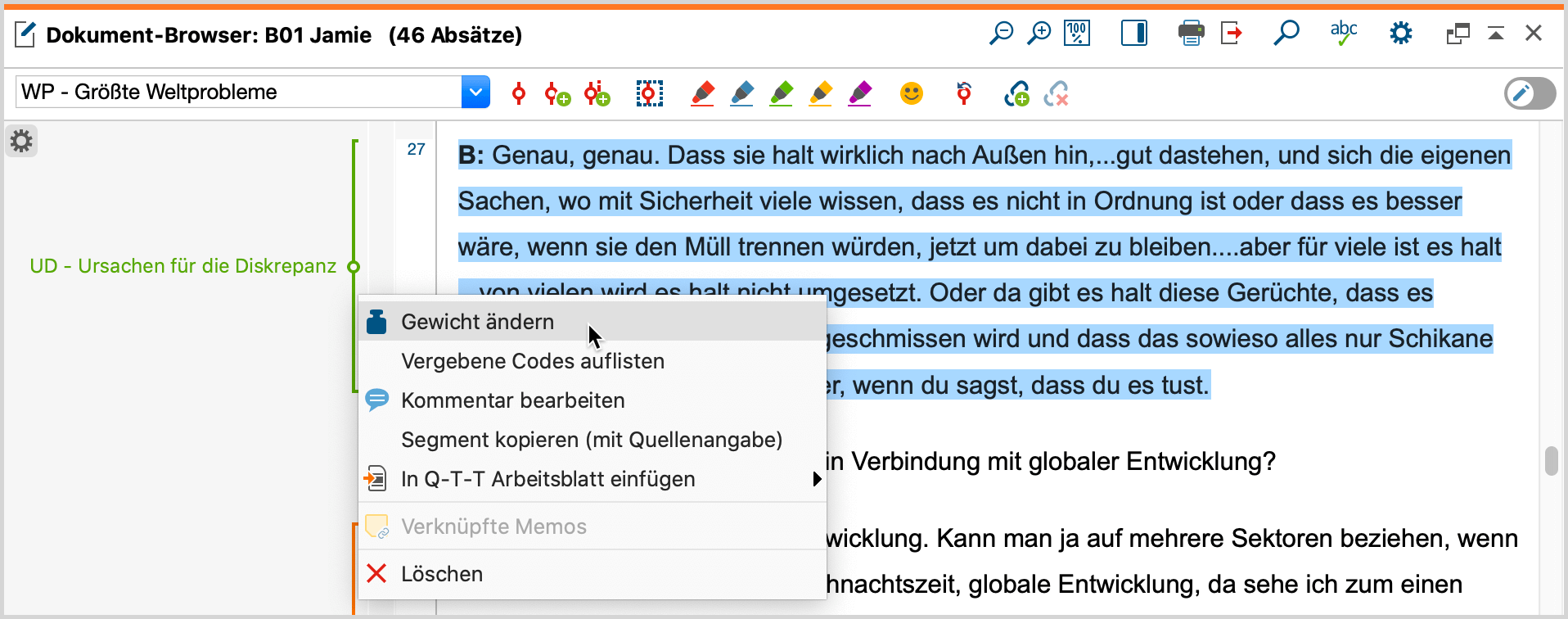Choose Segment kopieren (mit Quellenangabe)

point(592,440)
